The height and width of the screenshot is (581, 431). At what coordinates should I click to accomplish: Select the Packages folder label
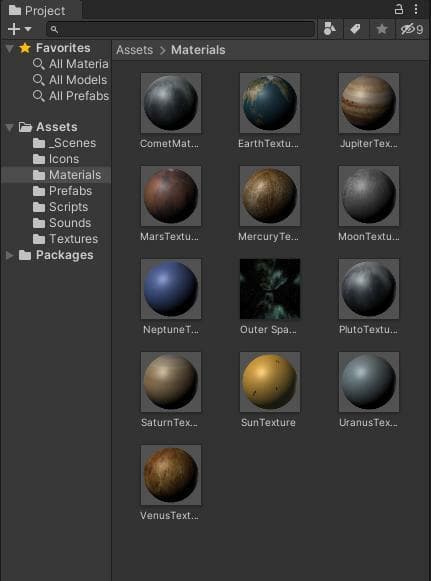(x=64, y=255)
